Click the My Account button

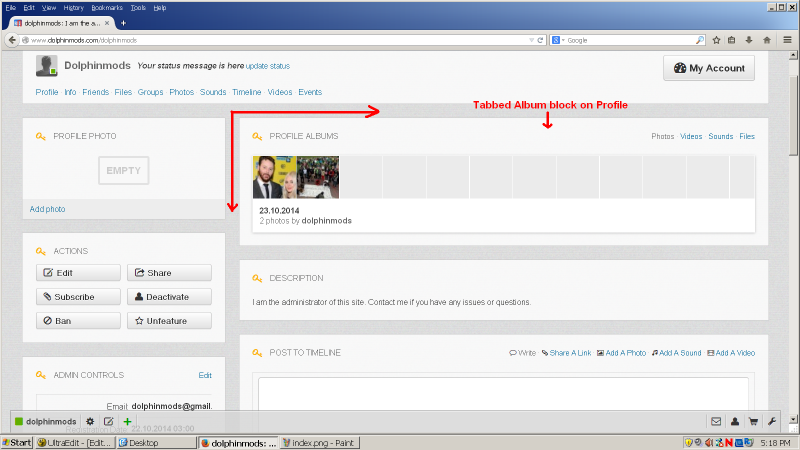[709, 68]
